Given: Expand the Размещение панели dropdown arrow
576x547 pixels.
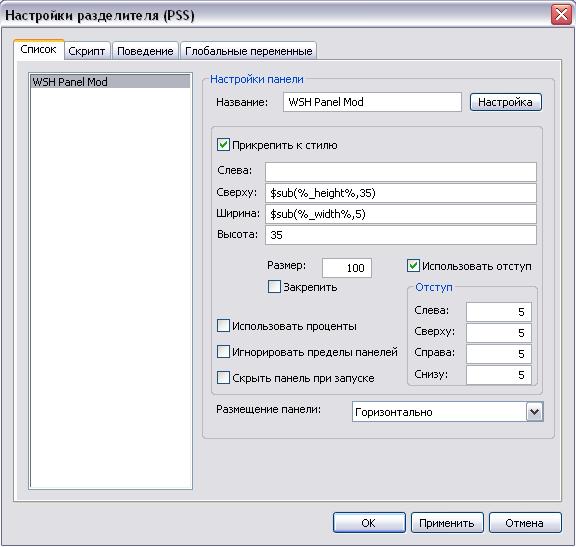Looking at the screenshot, I should click(x=534, y=412).
